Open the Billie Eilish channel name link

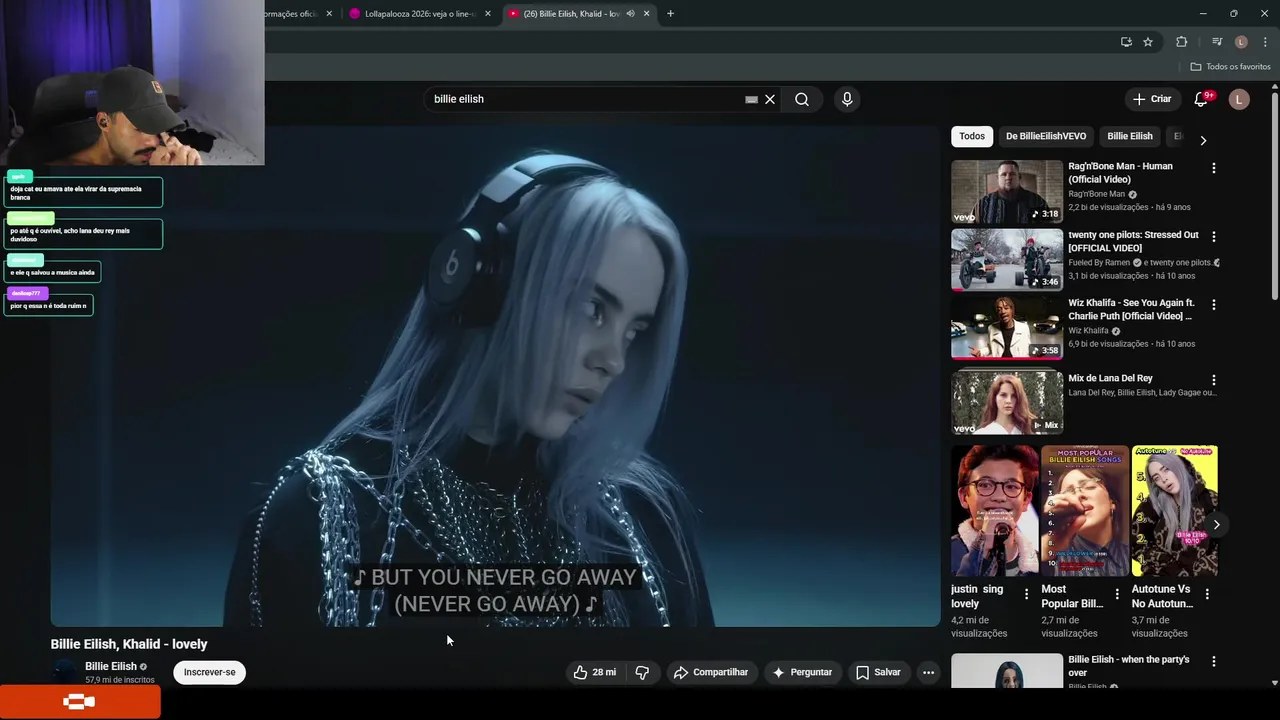(x=111, y=666)
